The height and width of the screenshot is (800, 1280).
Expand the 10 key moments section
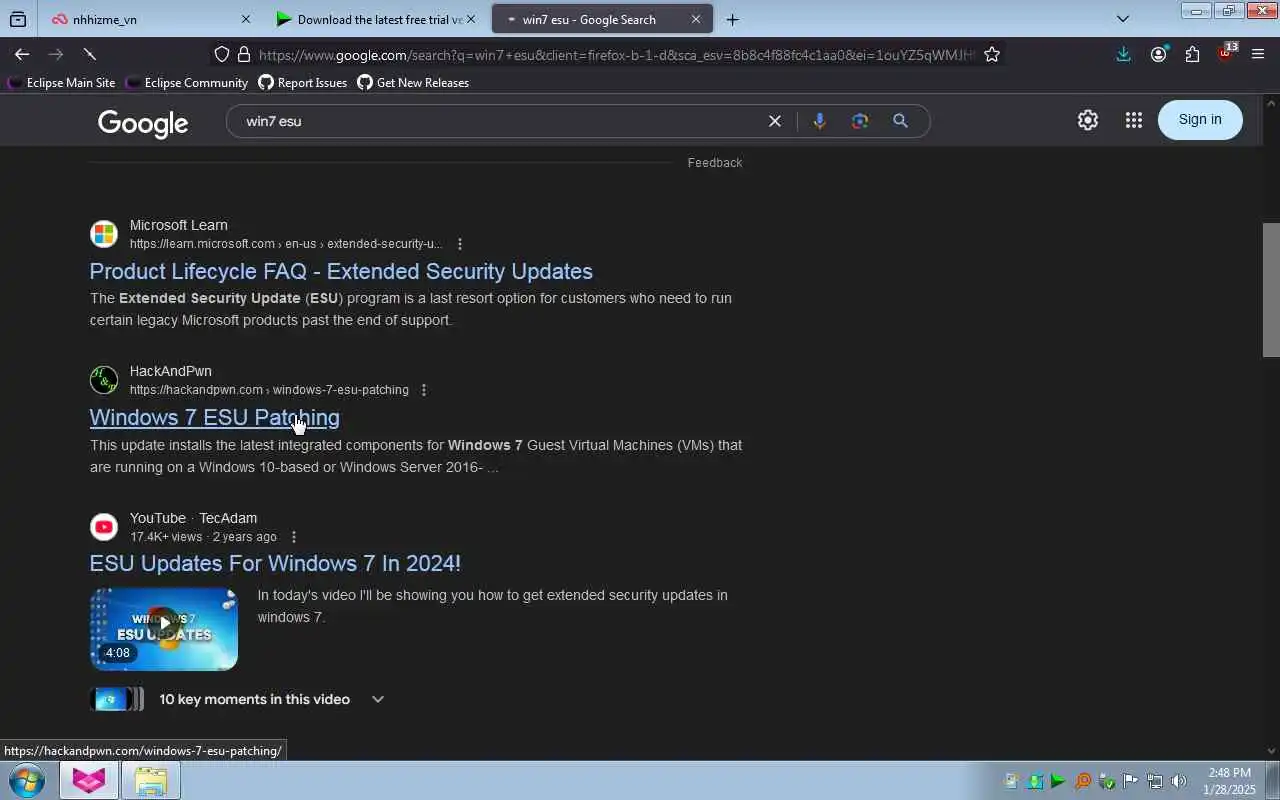(377, 699)
